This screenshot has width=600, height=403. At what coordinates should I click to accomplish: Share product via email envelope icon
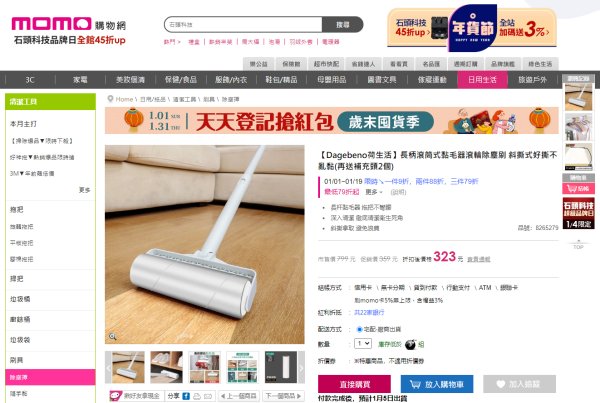point(208,396)
